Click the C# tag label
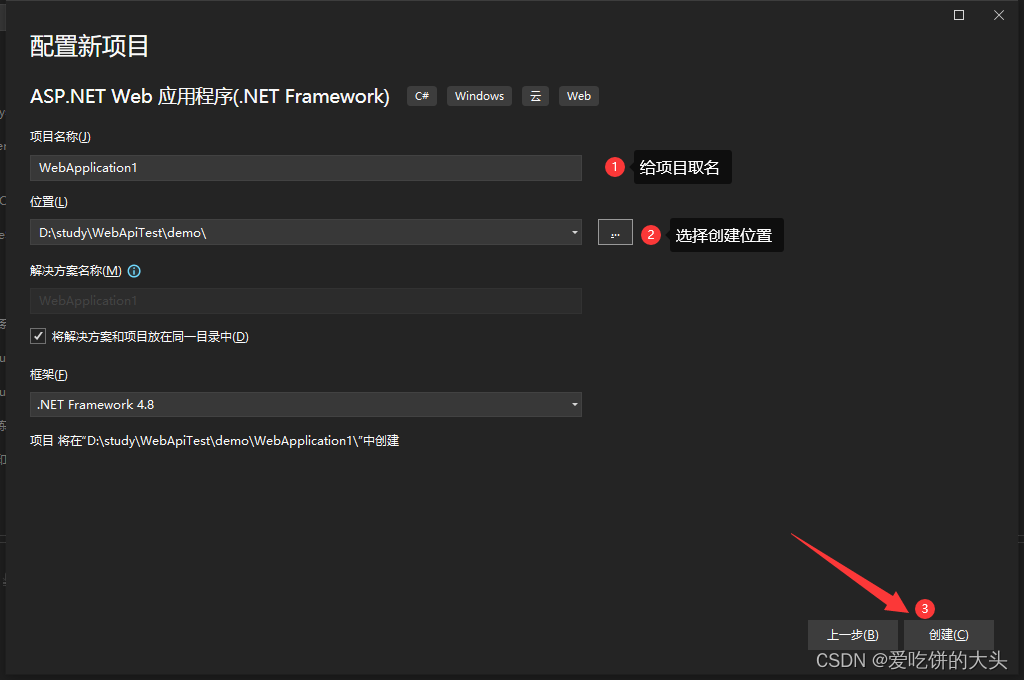 pos(422,96)
